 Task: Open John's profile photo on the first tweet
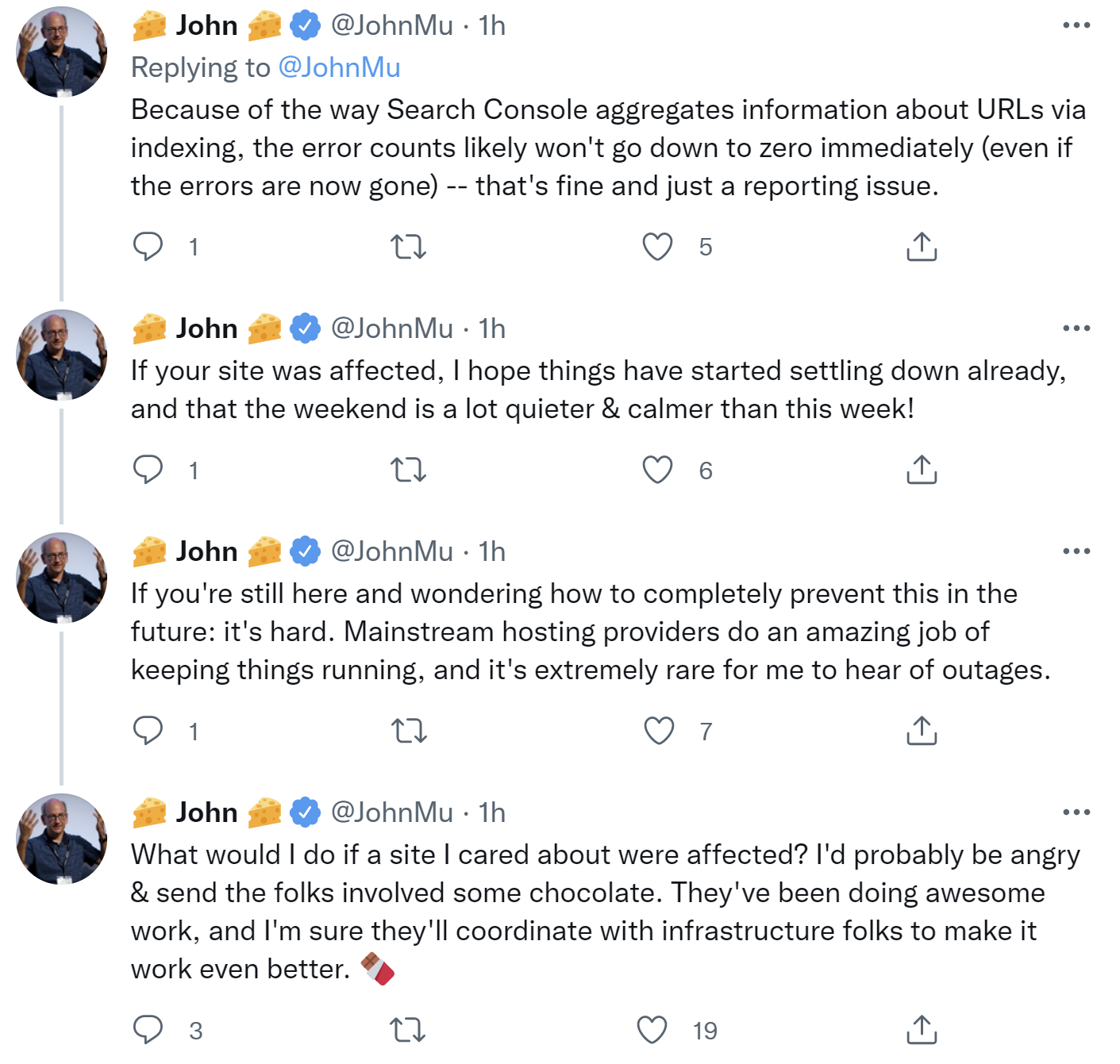pyautogui.click(x=62, y=52)
